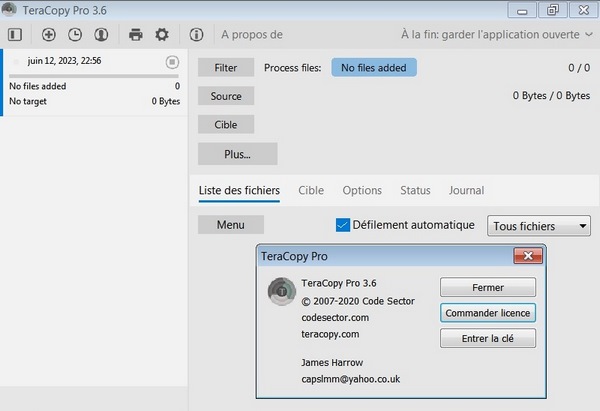Click Fermer in about dialog
The height and width of the screenshot is (411, 600).
(x=488, y=287)
